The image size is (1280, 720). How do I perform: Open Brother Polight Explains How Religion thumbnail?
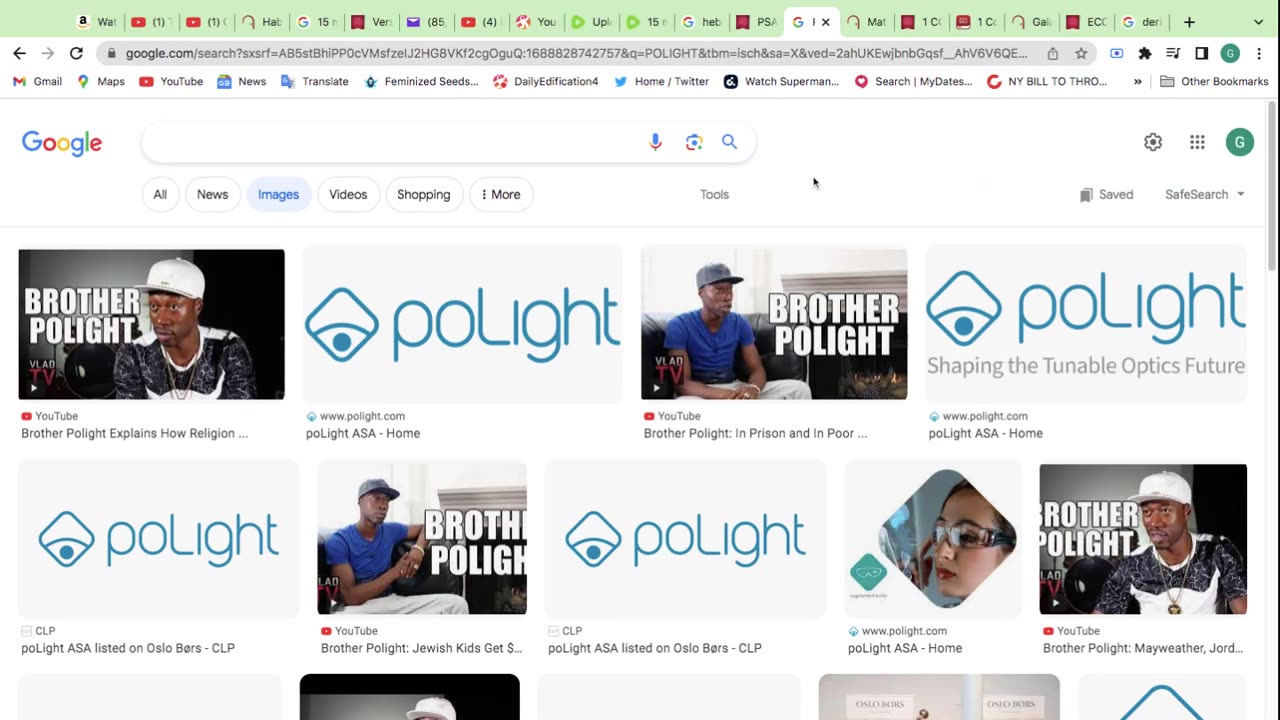151,324
